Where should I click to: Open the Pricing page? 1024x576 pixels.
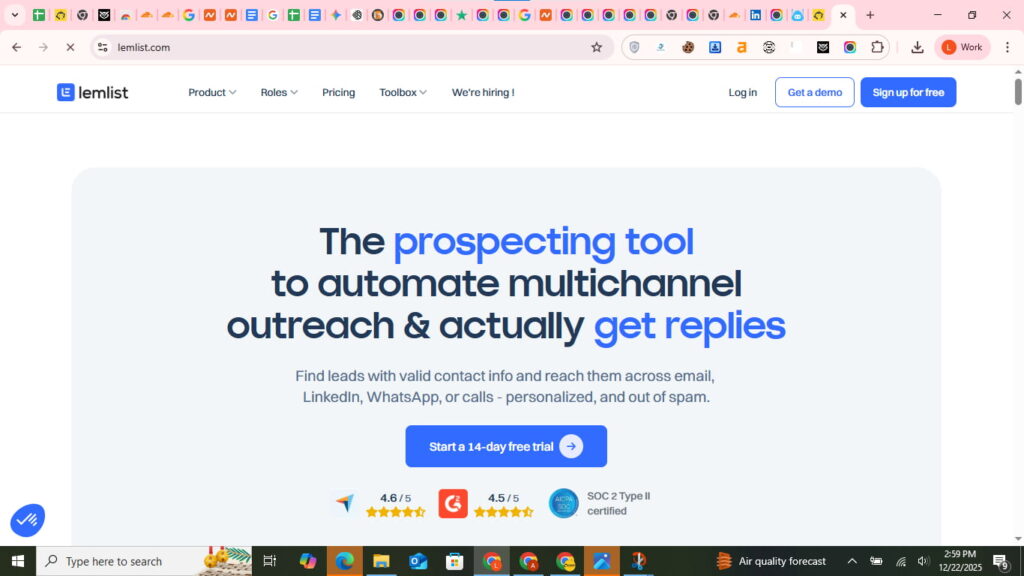338,92
